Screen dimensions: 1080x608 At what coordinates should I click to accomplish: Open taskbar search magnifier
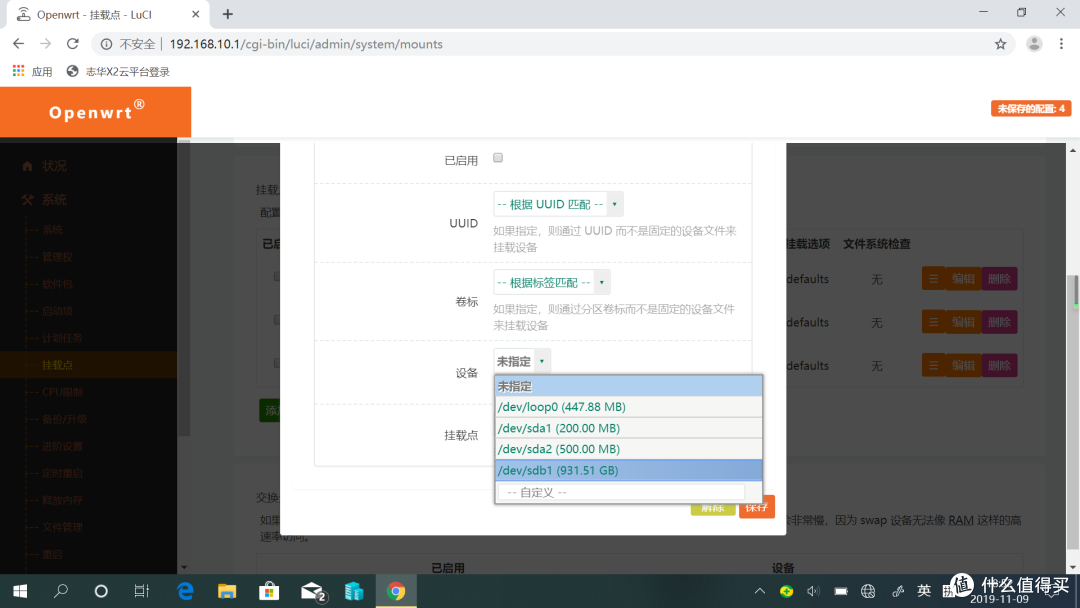(61, 591)
